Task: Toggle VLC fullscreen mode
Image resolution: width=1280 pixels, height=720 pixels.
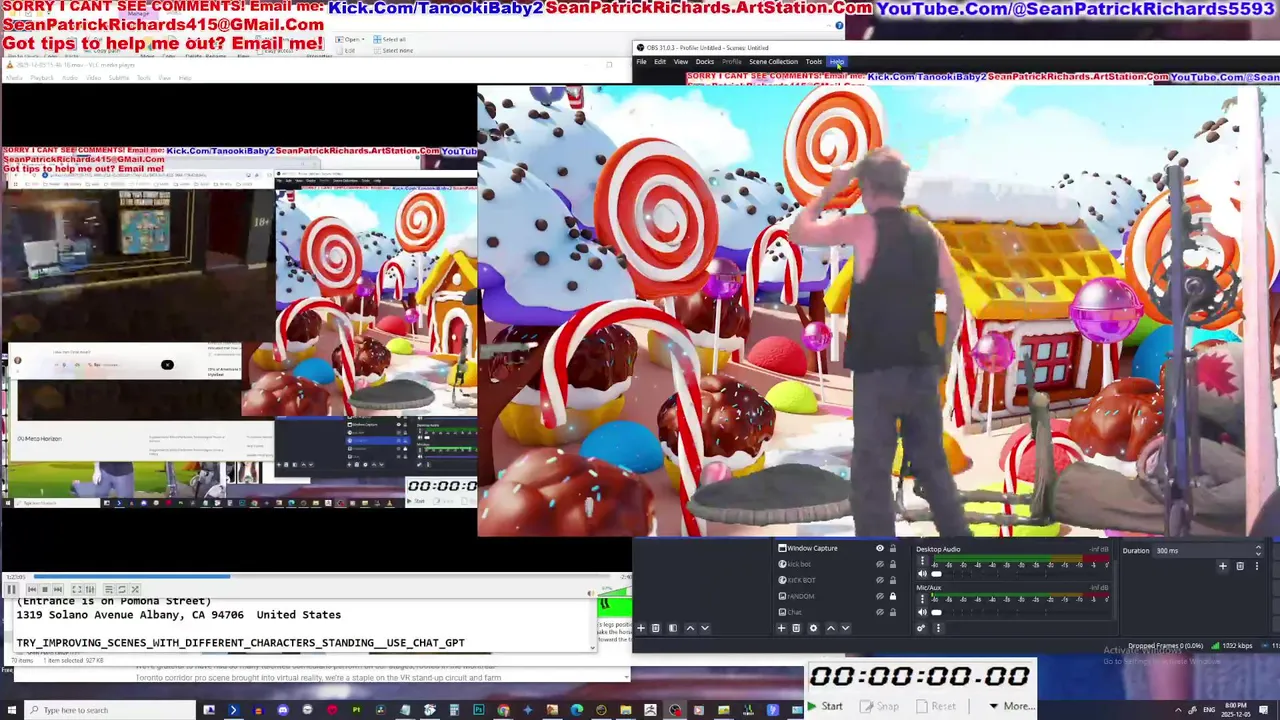Action: (x=77, y=589)
